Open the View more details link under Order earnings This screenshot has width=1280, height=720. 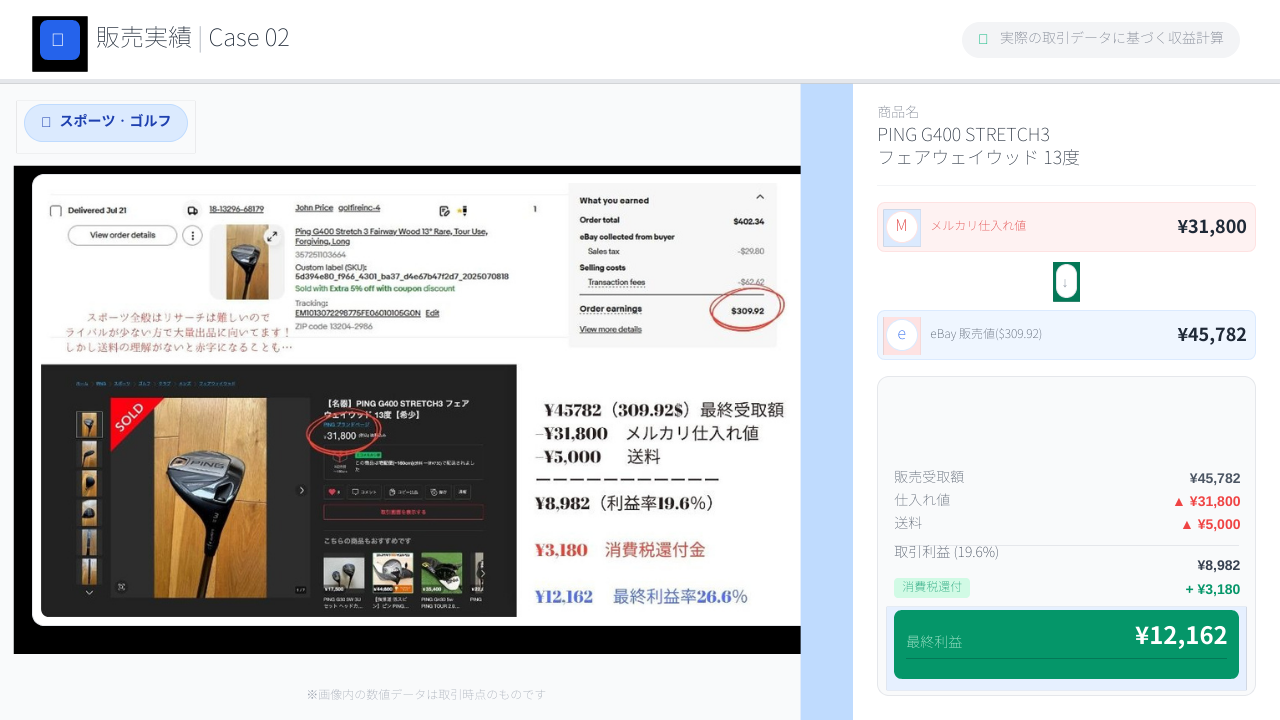pos(610,328)
